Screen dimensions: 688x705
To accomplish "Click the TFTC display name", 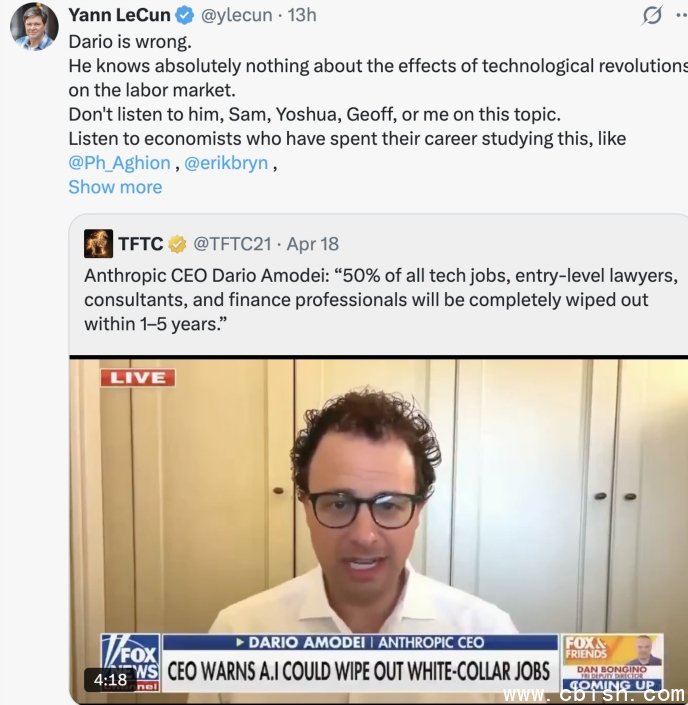I will point(141,244).
